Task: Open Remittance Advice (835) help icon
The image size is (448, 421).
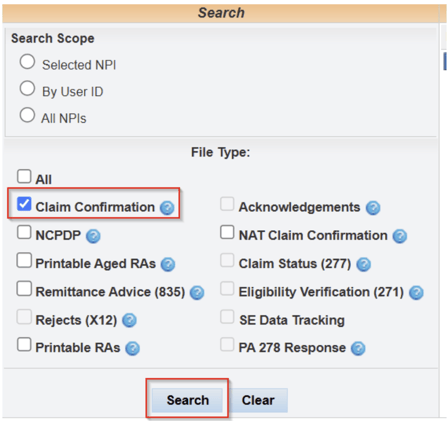Action: point(197,293)
